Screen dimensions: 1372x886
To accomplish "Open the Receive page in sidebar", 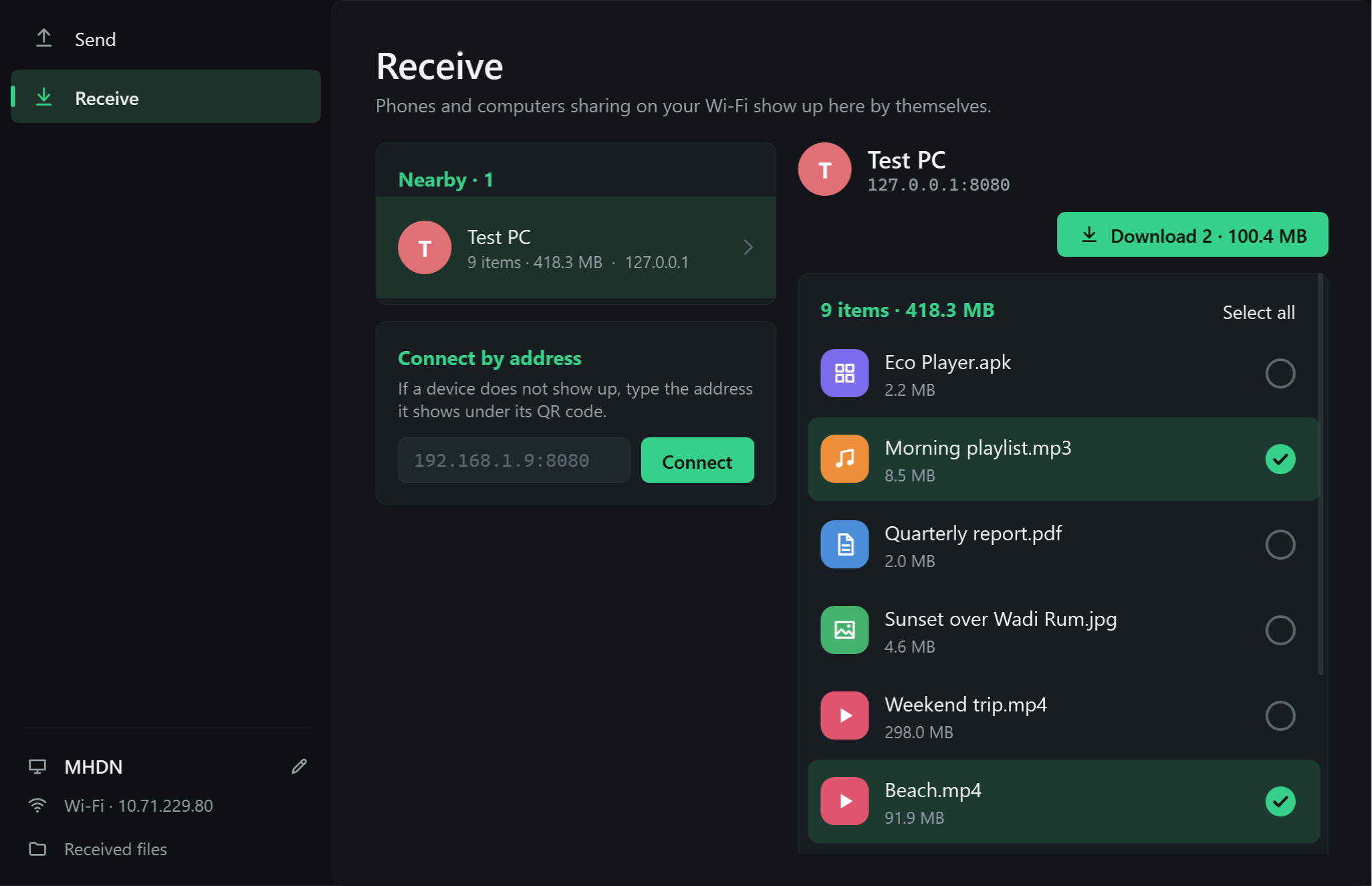I will [x=166, y=96].
